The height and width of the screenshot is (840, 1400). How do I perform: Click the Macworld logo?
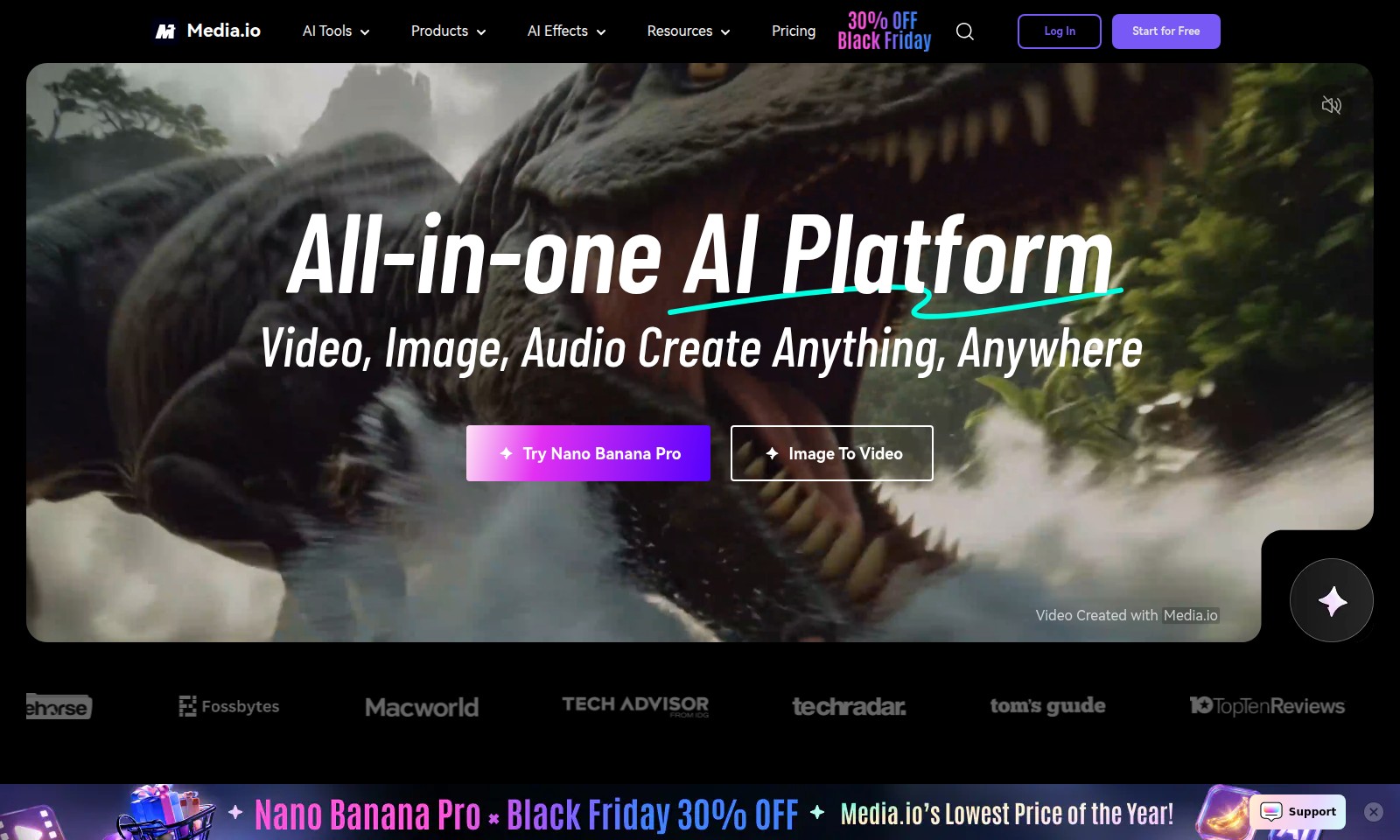(x=422, y=707)
